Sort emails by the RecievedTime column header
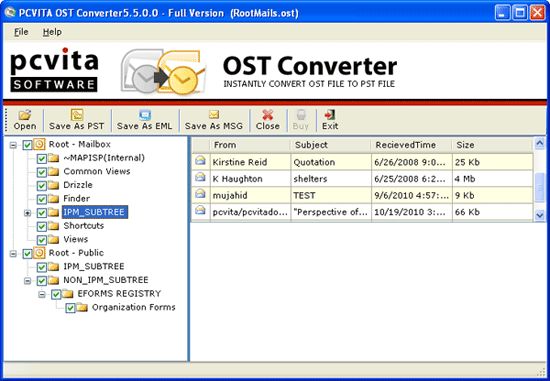Viewport: 550px width, 381px height. point(411,145)
